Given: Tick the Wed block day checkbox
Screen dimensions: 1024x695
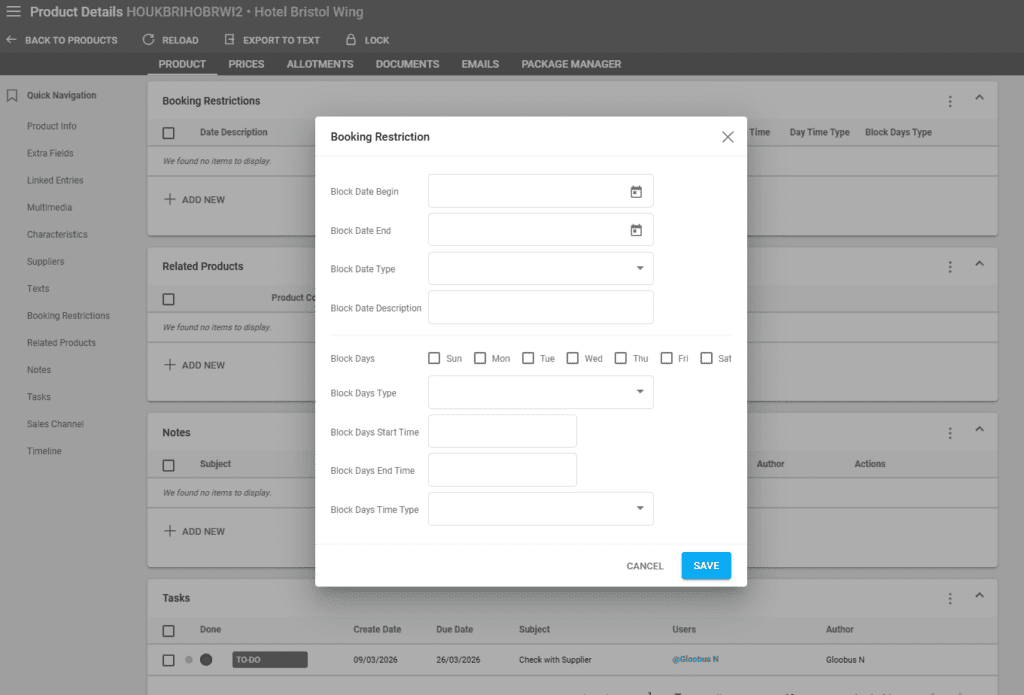Looking at the screenshot, I should coord(573,358).
